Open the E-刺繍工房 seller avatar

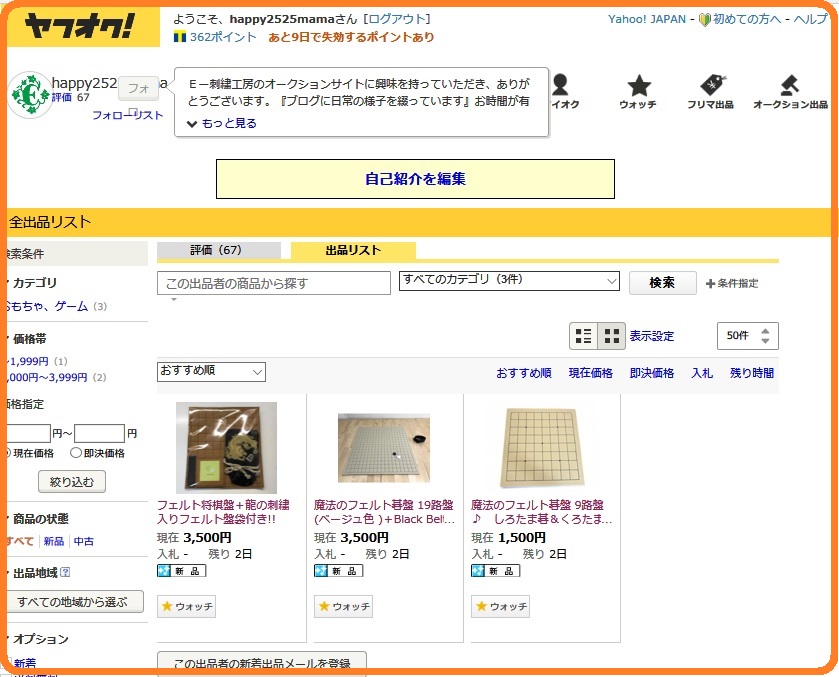[30, 95]
